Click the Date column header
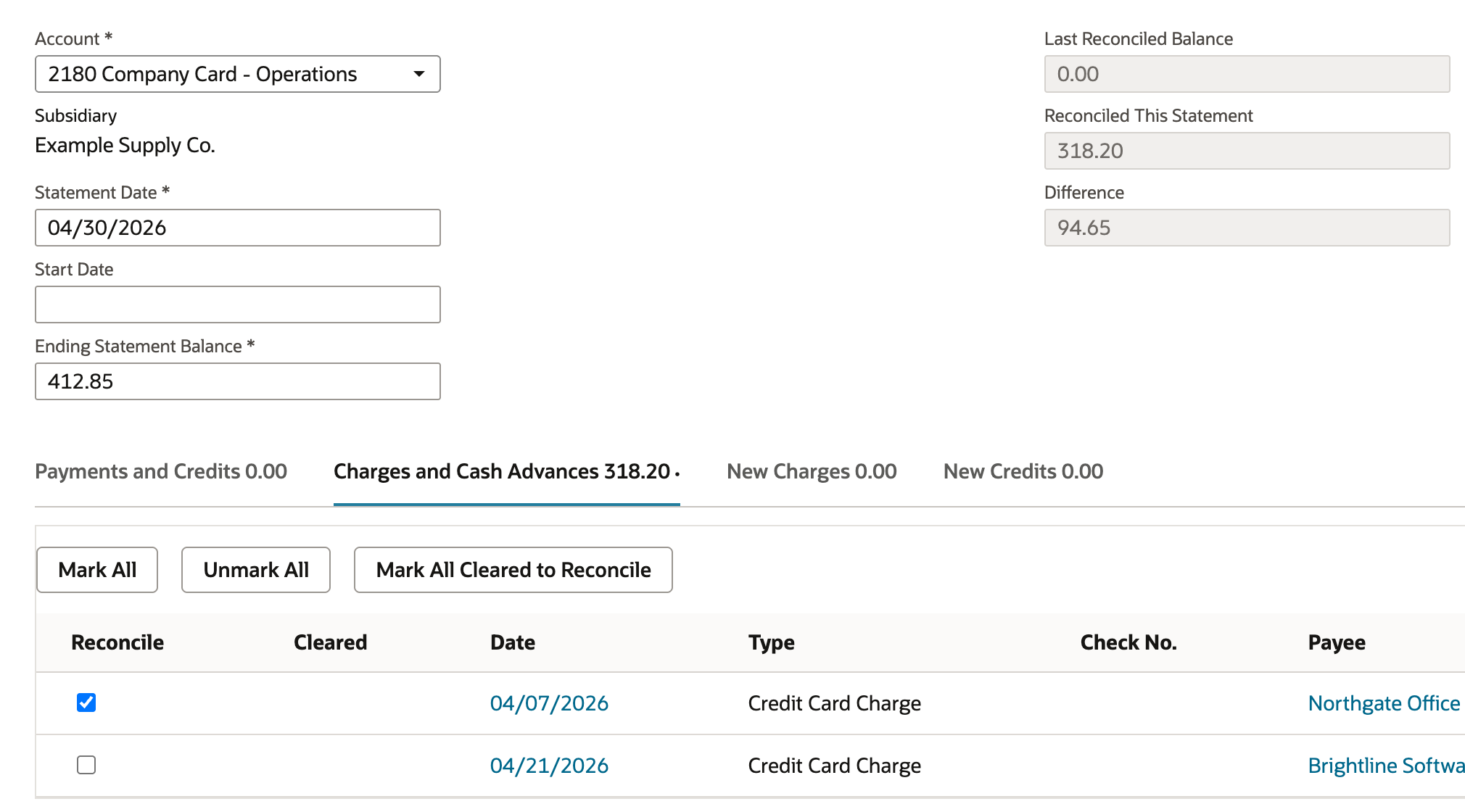 (513, 642)
